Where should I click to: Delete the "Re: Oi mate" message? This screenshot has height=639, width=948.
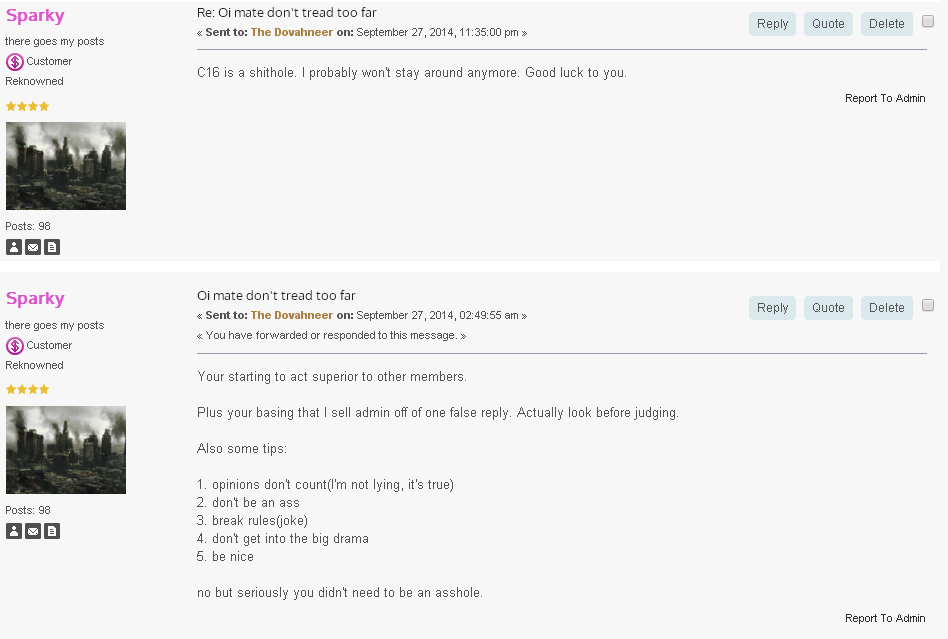(886, 24)
